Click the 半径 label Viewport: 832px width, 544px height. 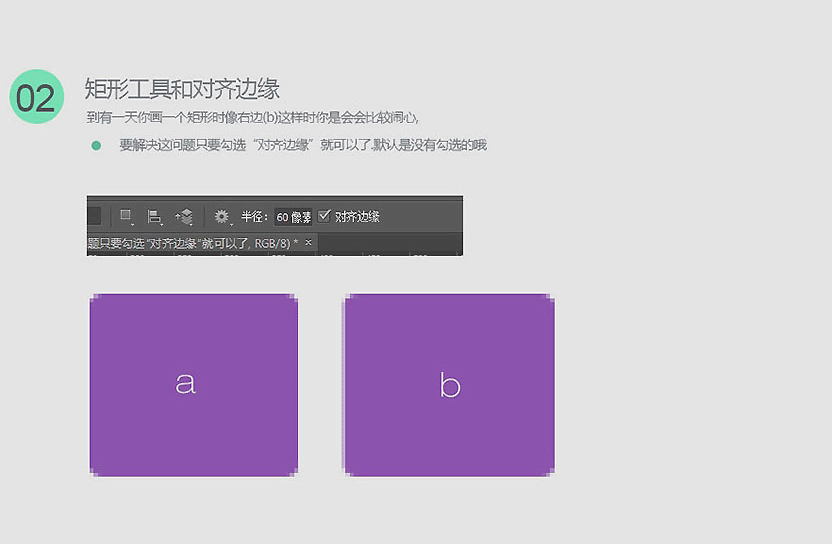coord(254,217)
